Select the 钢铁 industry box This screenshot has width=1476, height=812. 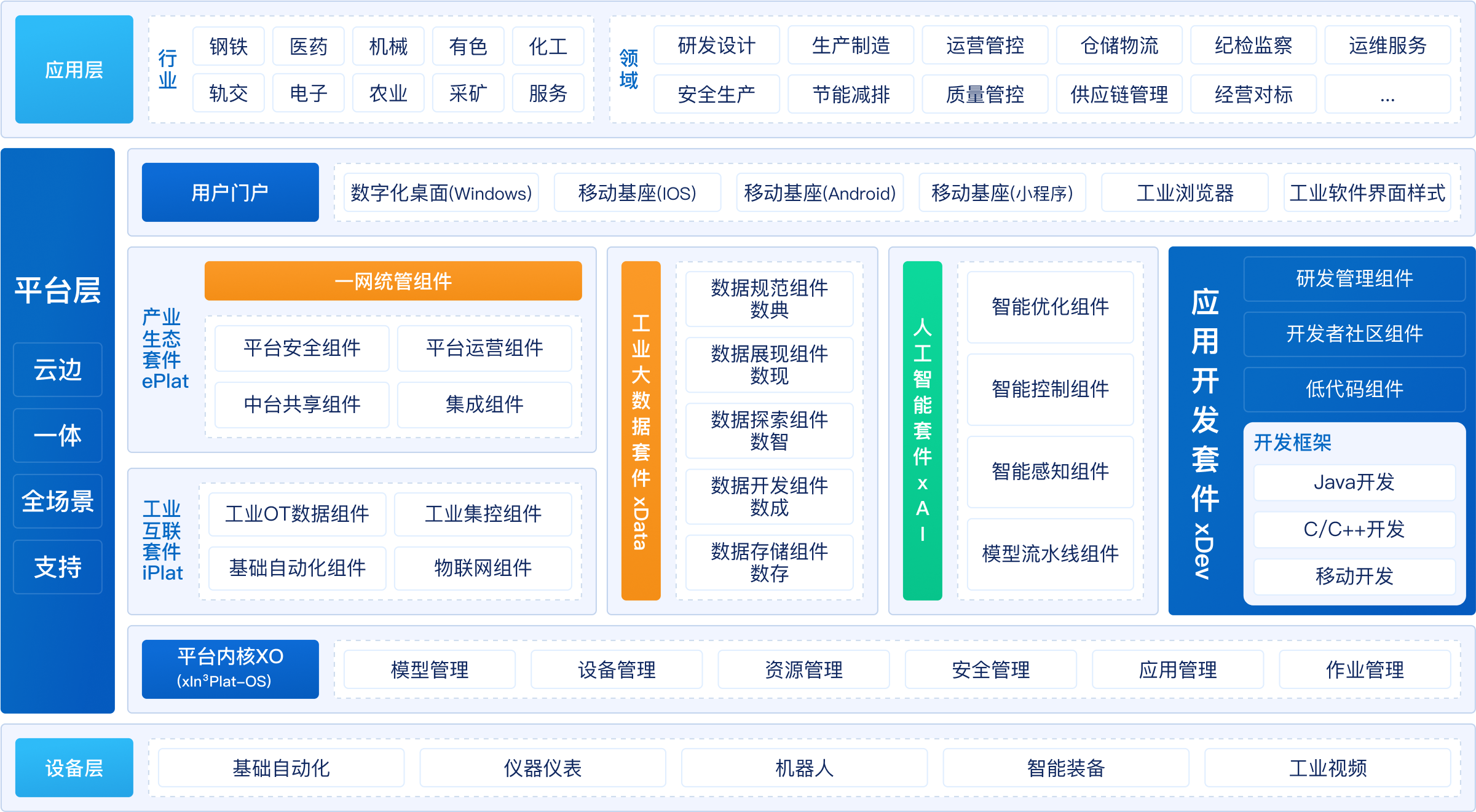click(x=228, y=45)
